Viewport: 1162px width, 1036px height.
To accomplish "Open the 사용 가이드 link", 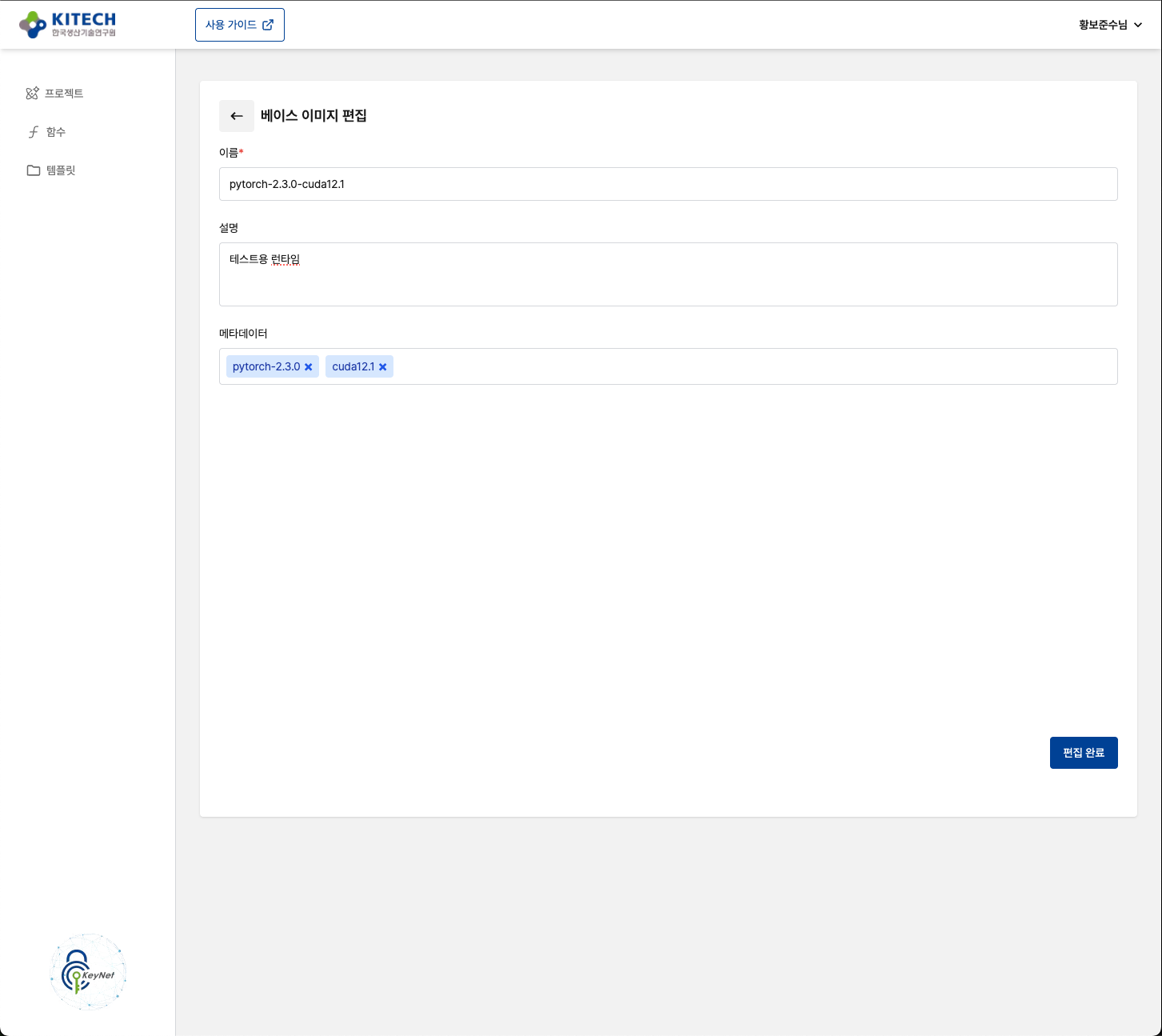I will tap(231, 25).
